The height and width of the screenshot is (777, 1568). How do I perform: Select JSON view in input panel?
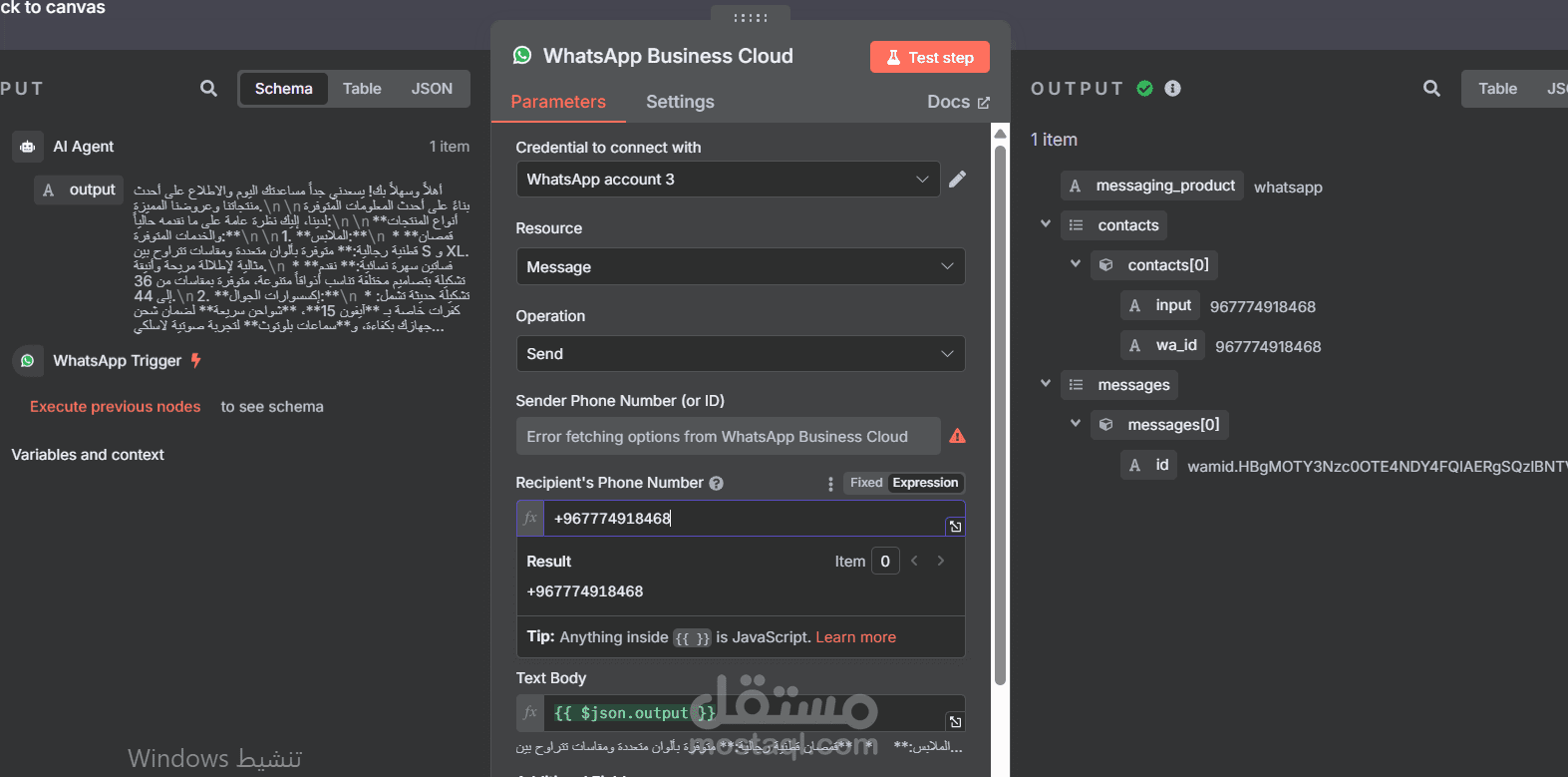pyautogui.click(x=432, y=89)
